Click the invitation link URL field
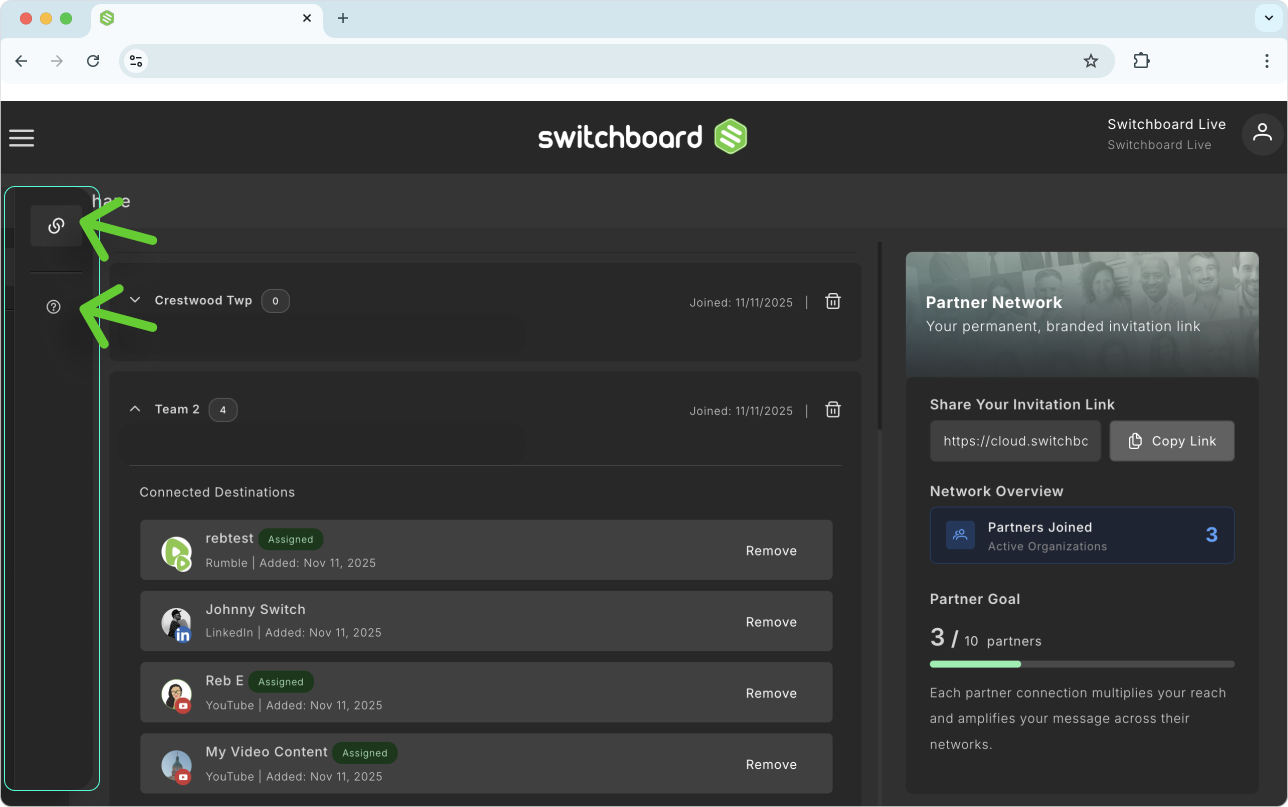Viewport: 1288px width, 807px height. pyautogui.click(x=1015, y=441)
